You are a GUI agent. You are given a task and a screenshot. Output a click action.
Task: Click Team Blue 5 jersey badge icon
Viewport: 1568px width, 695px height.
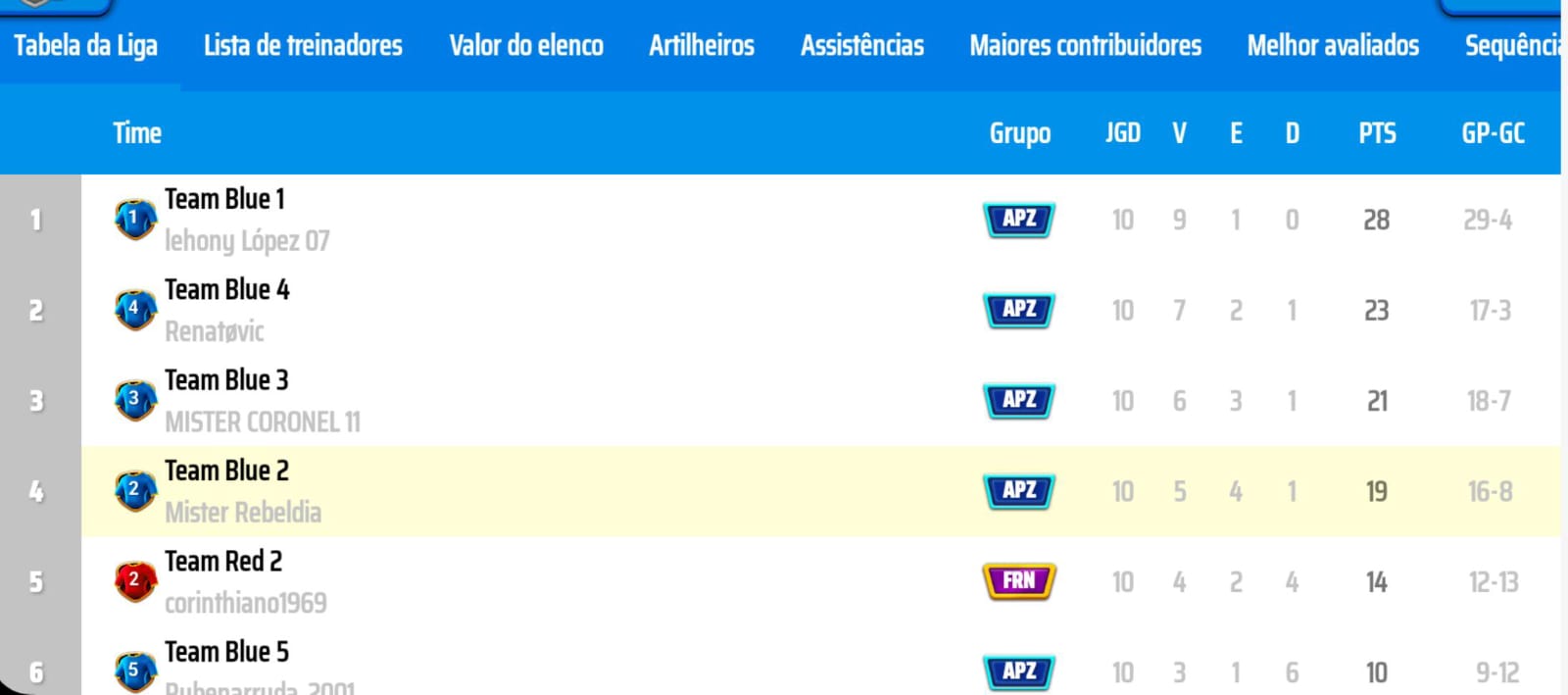135,671
